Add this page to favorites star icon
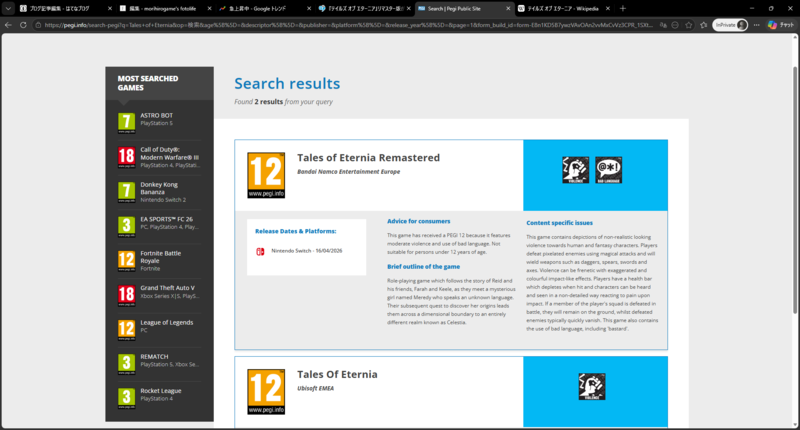The height and width of the screenshot is (430, 800). tap(689, 24)
